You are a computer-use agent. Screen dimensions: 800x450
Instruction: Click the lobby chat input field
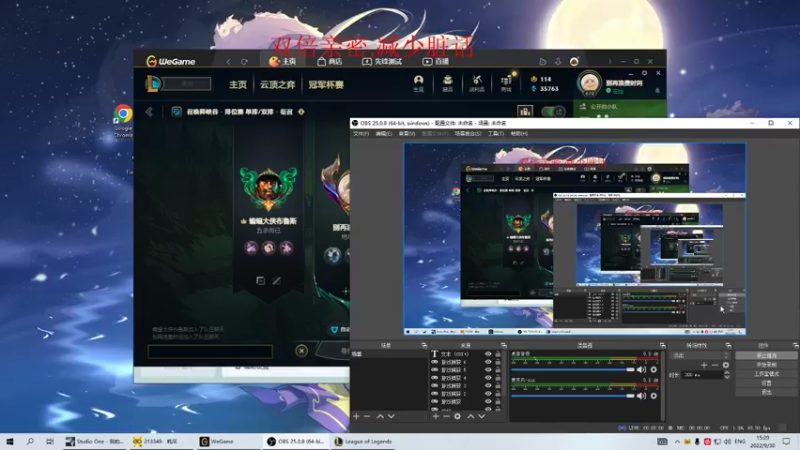210,351
